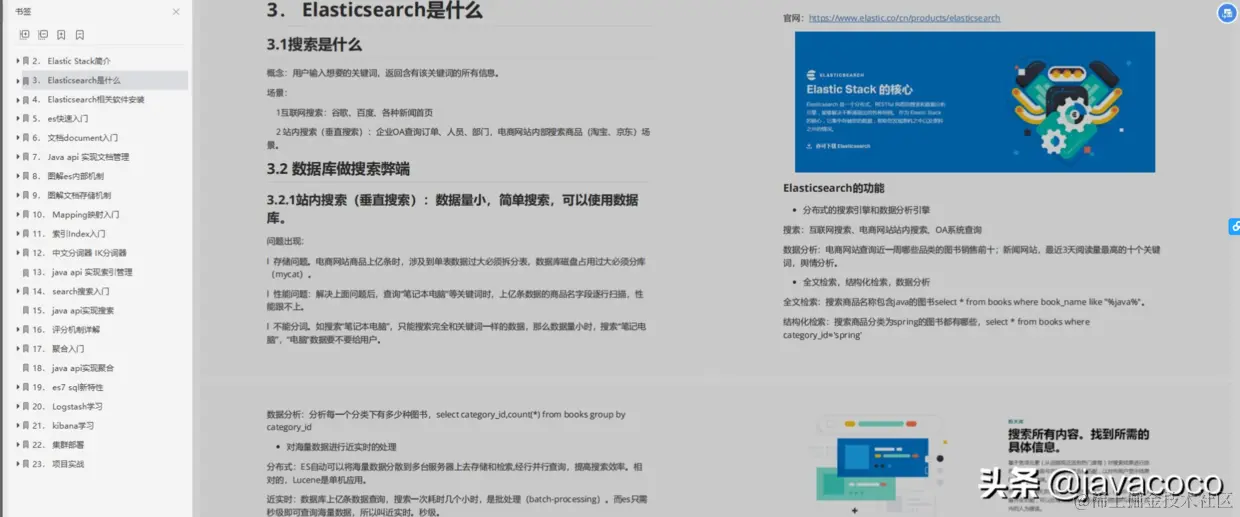Screen dimensions: 1240x517
Task: Expand the 2. Elastic Stack简介 bookmark
Action: coord(17,61)
